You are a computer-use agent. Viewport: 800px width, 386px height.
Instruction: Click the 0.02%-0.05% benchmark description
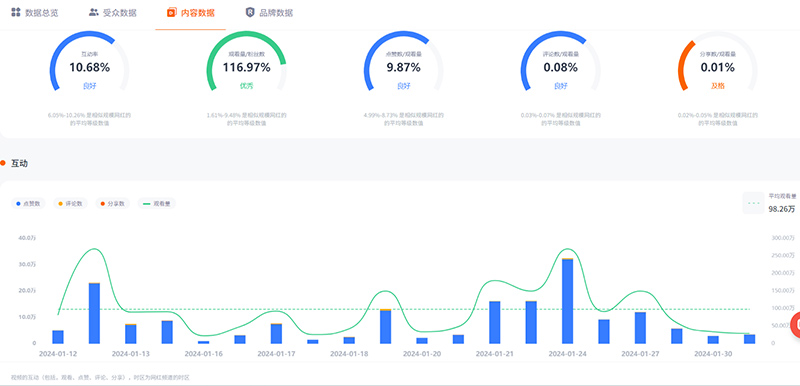coord(717,119)
